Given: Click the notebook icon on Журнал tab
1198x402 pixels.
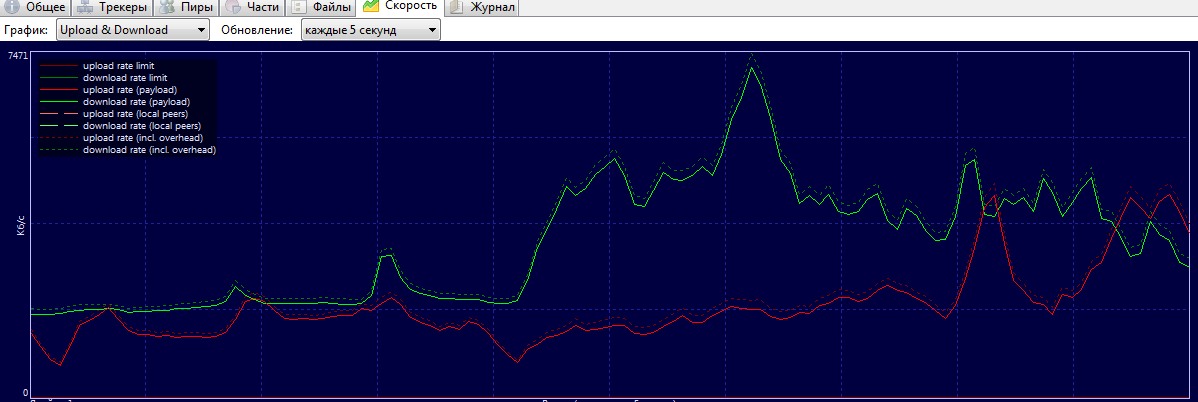Looking at the screenshot, I should 456,8.
